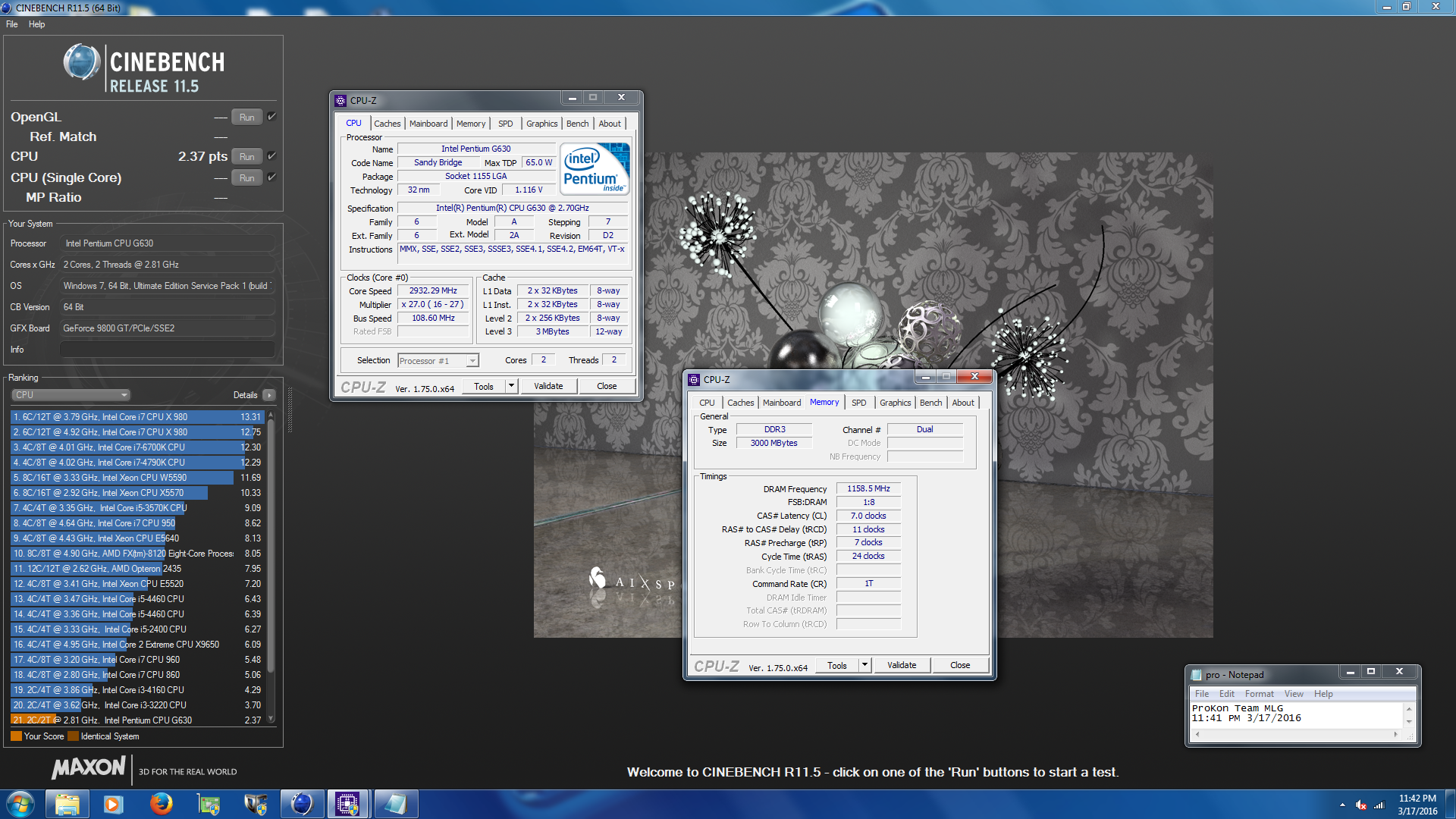Select the AMD FX-8120 ranking row
The height and width of the screenshot is (819, 1456).
[137, 554]
